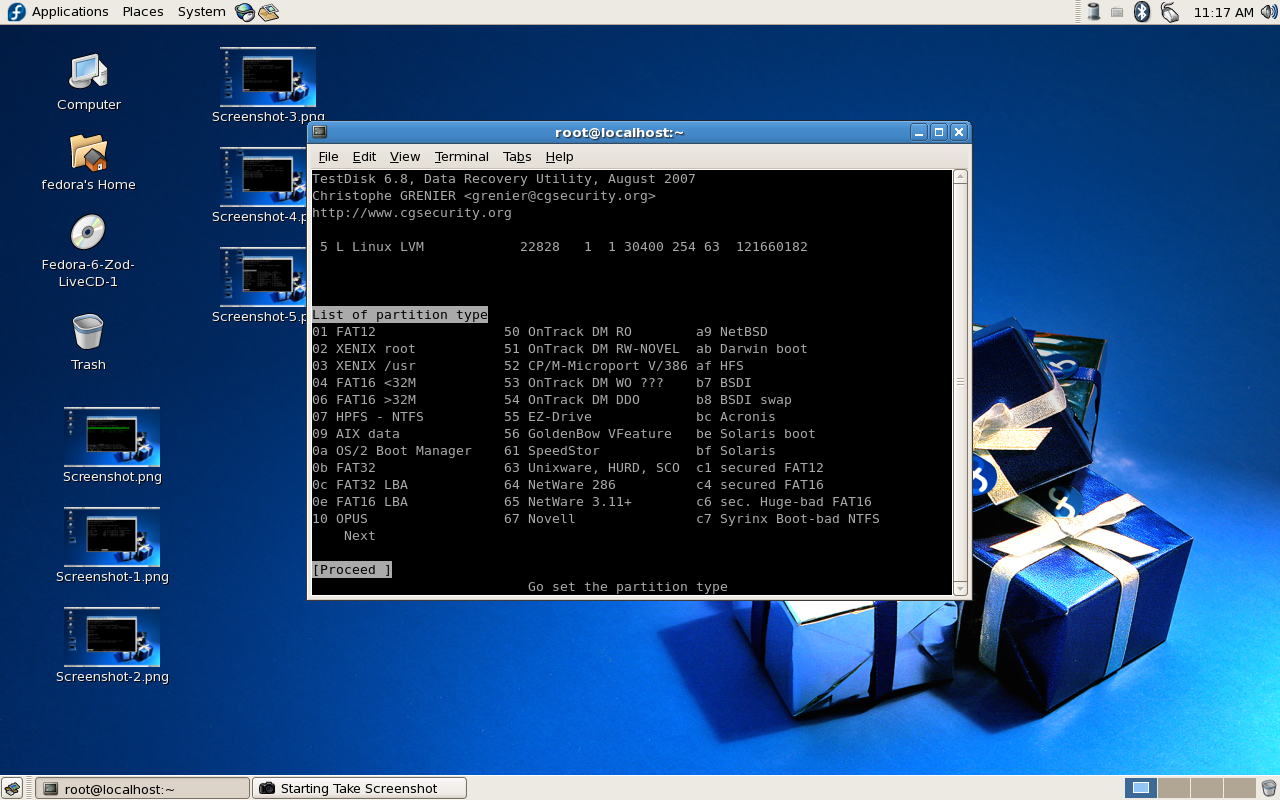Click the http://www.cgsecurity.org URL text

(x=412, y=212)
